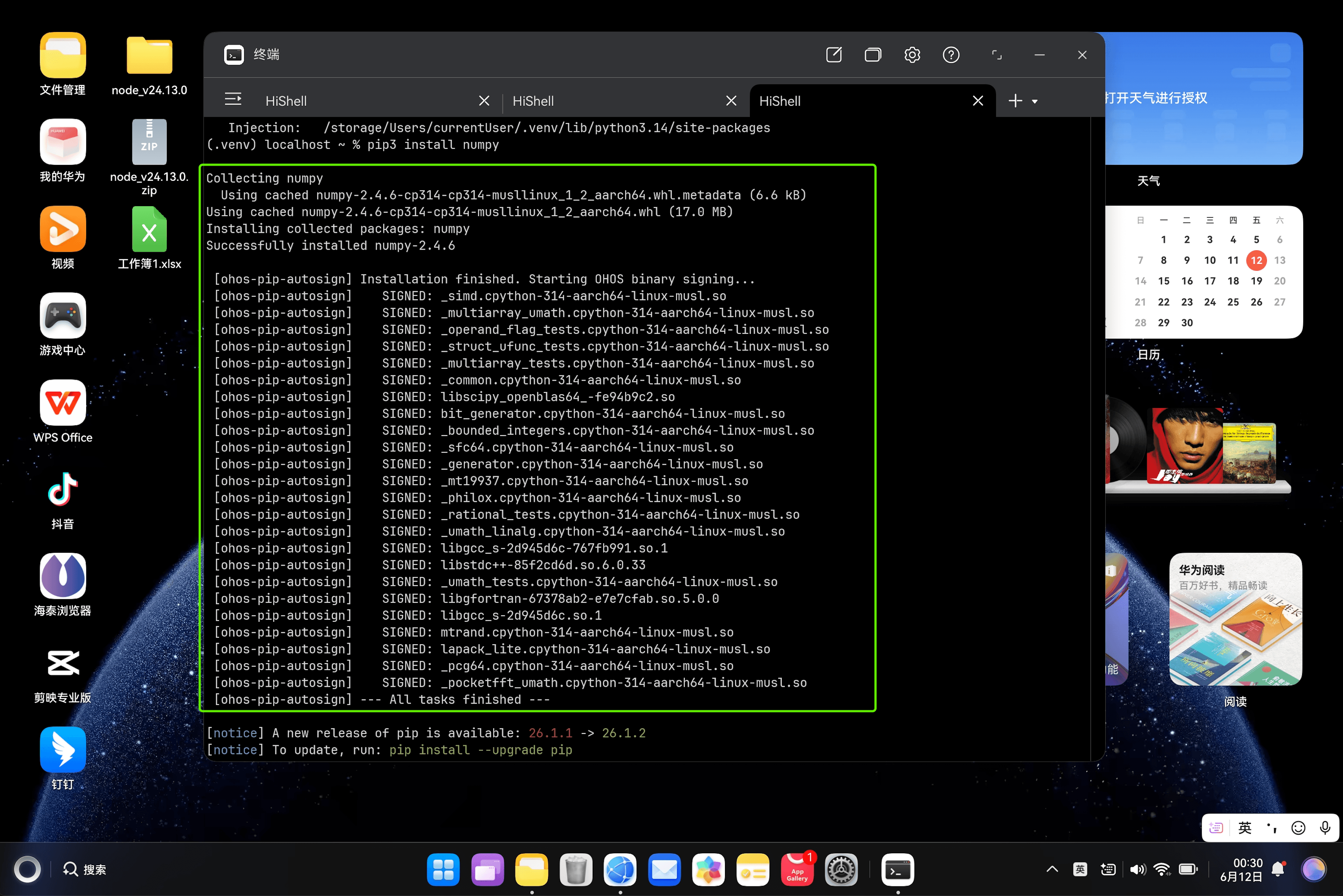Click punctuation toggle in input method bar
This screenshot has width=1343, height=896.
point(1272,827)
